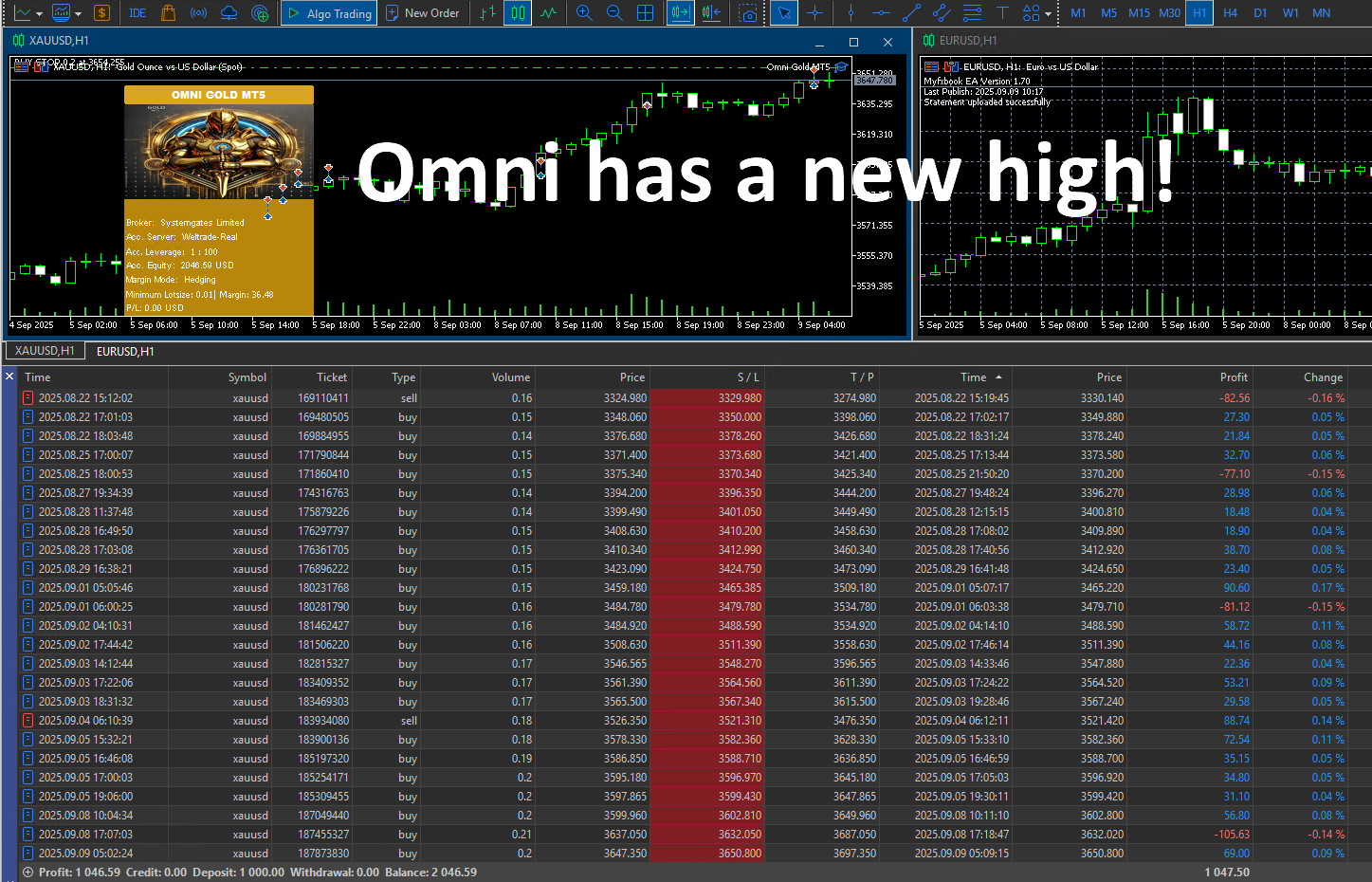Set timeframe to M1

[x=1078, y=13]
